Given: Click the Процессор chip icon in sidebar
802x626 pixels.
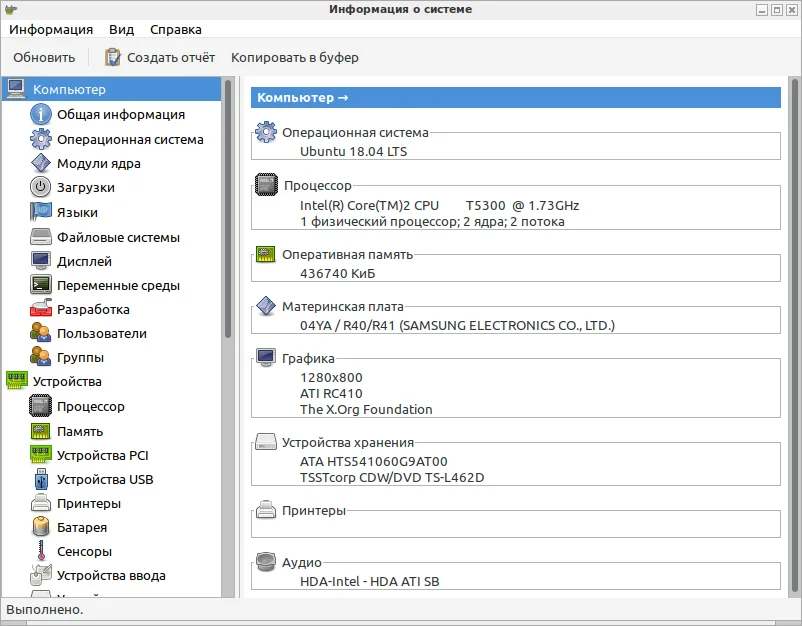Looking at the screenshot, I should (x=40, y=406).
